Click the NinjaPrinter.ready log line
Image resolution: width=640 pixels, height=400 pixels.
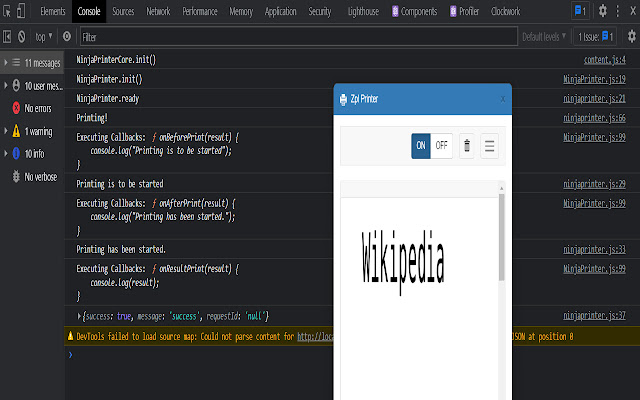coord(108,98)
